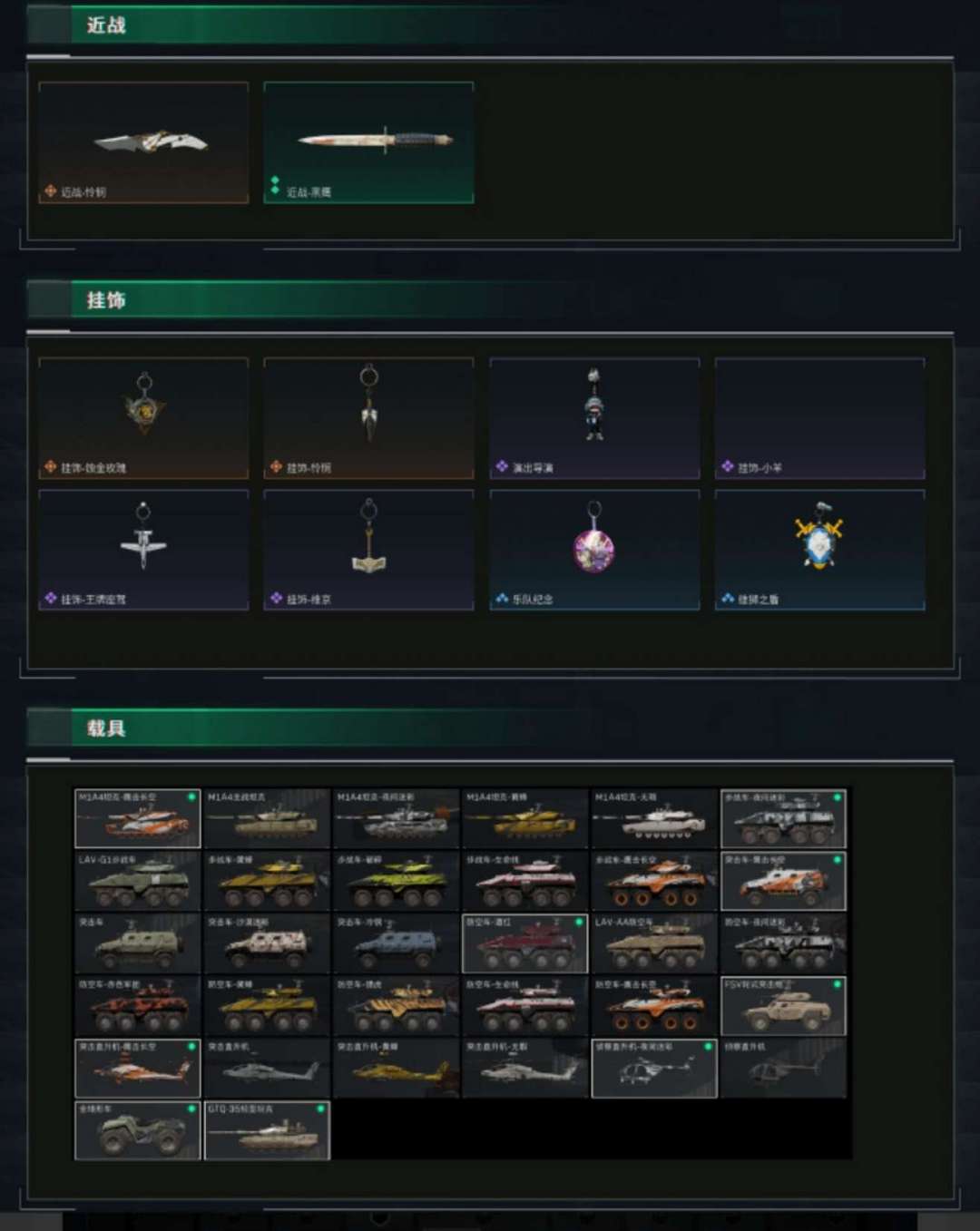Select the GTQ-35 light tank thumbnail
Screen dimensions: 980x1231
(267, 1130)
